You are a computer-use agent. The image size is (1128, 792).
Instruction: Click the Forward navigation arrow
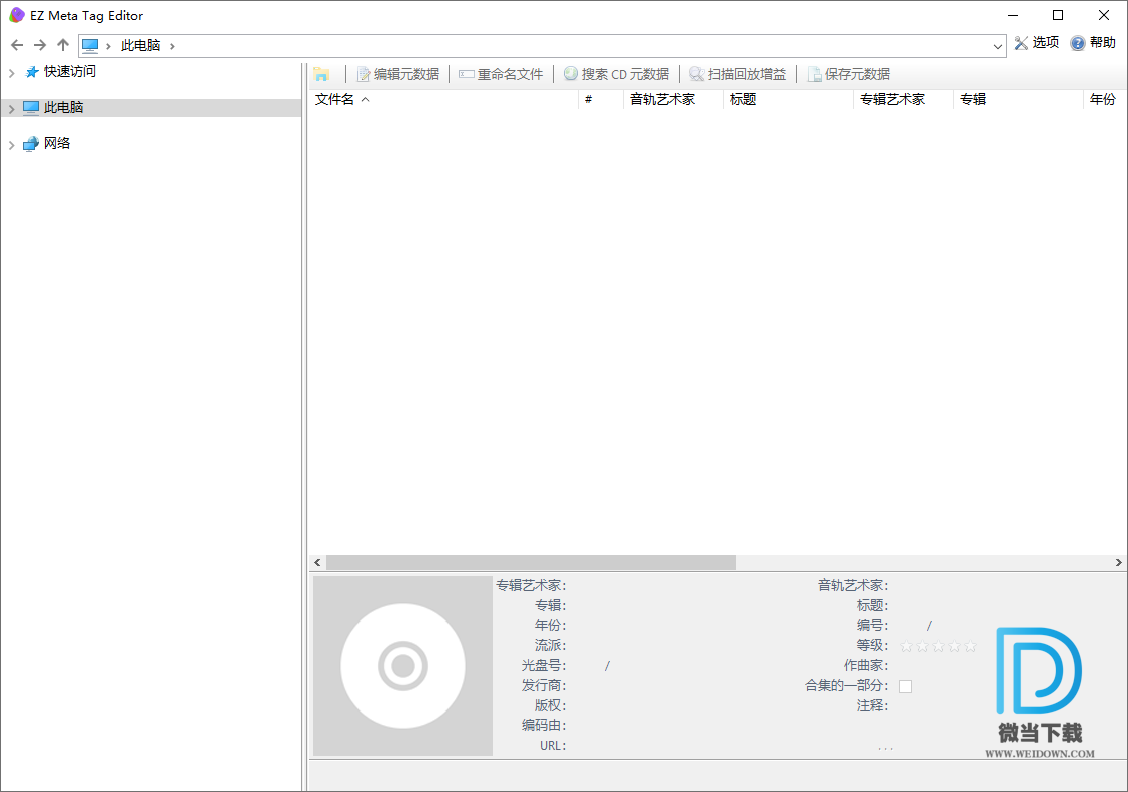[40, 45]
